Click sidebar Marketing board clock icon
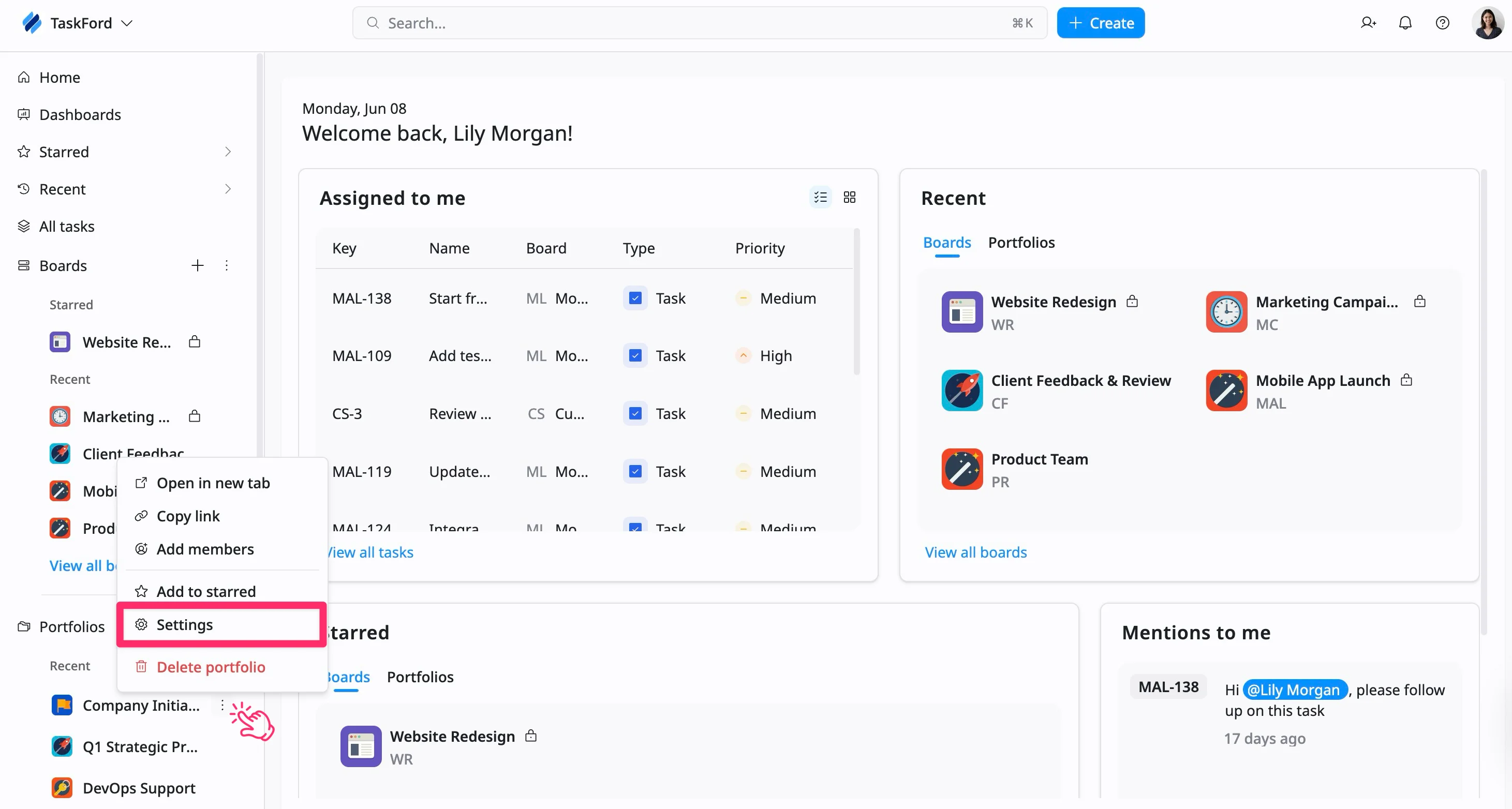The image size is (1512, 809). pos(60,416)
